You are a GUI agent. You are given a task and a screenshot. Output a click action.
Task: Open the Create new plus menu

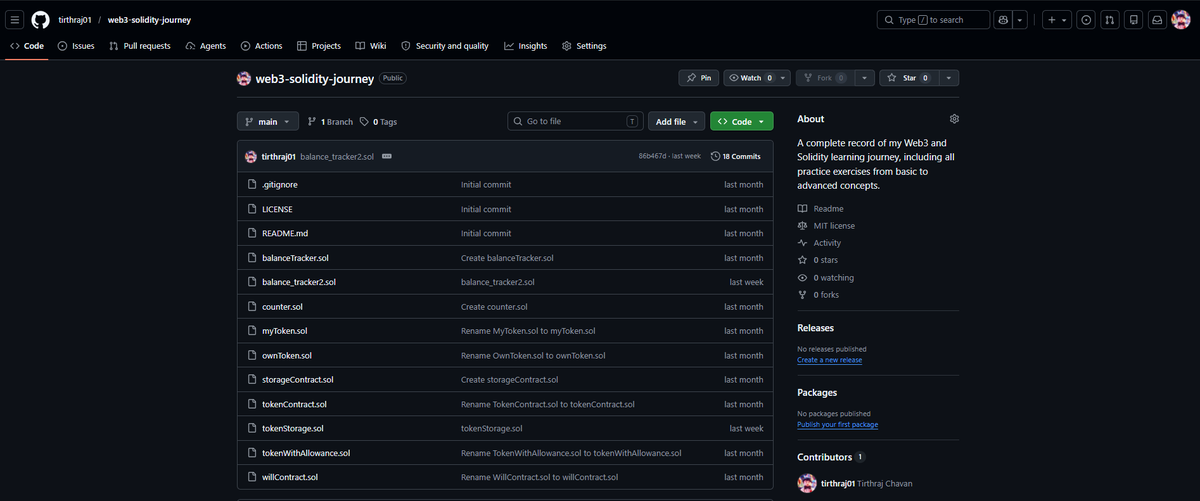pyautogui.click(x=1056, y=20)
